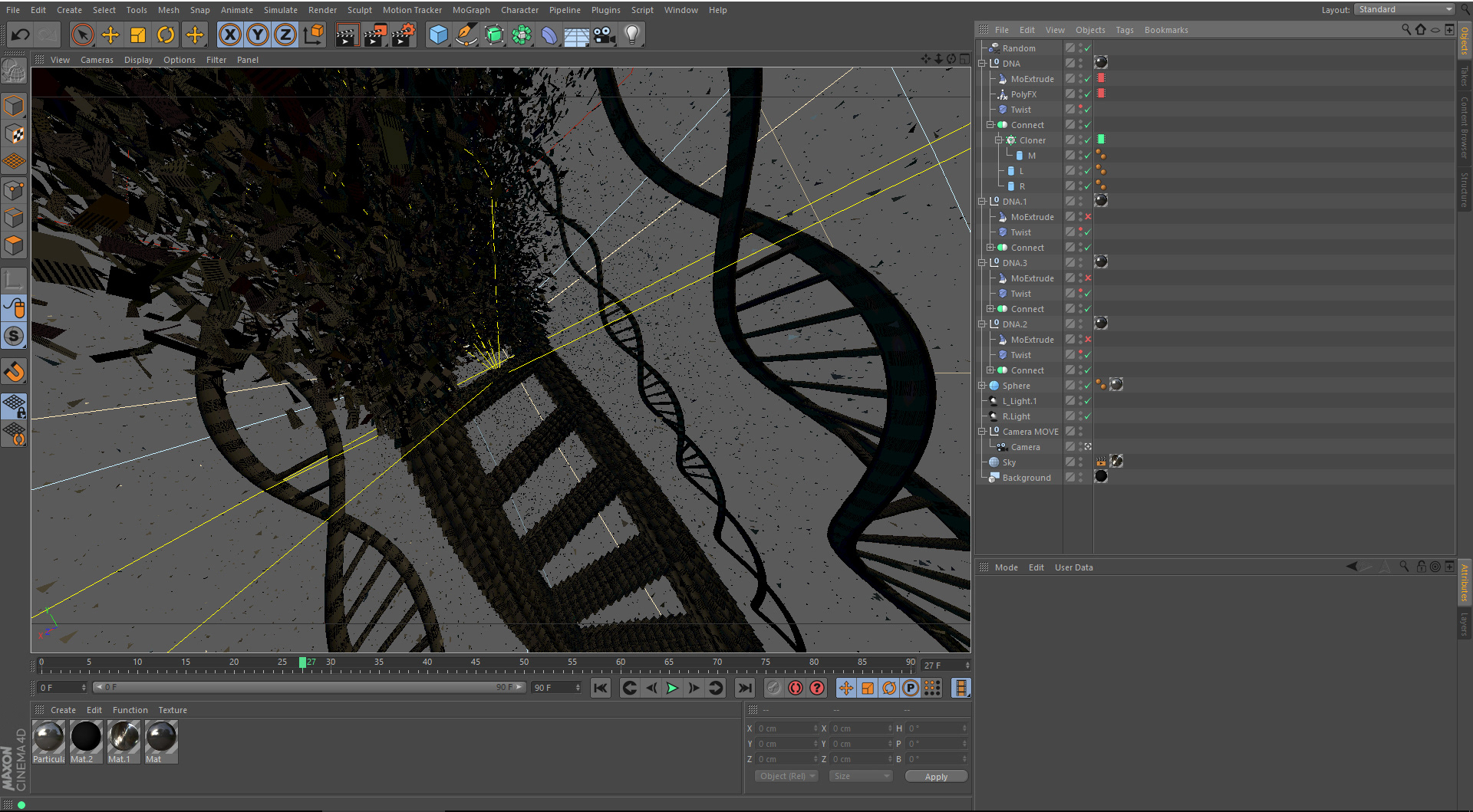This screenshot has width=1473, height=812.
Task: Click the Apply button in coordinates panel
Action: coord(935,776)
